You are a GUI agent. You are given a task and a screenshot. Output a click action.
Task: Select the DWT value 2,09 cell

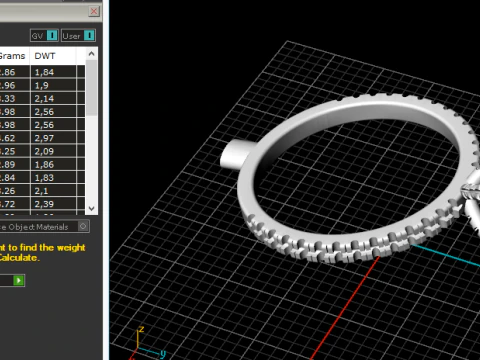pos(53,151)
